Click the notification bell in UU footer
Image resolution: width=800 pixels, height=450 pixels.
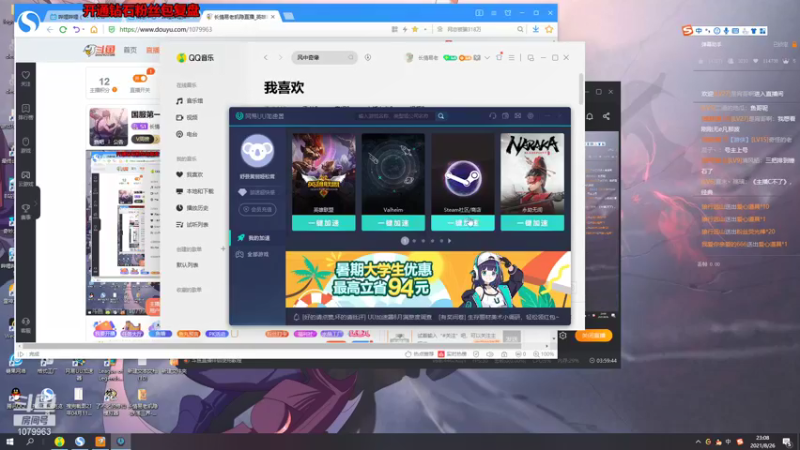pyautogui.click(x=296, y=317)
